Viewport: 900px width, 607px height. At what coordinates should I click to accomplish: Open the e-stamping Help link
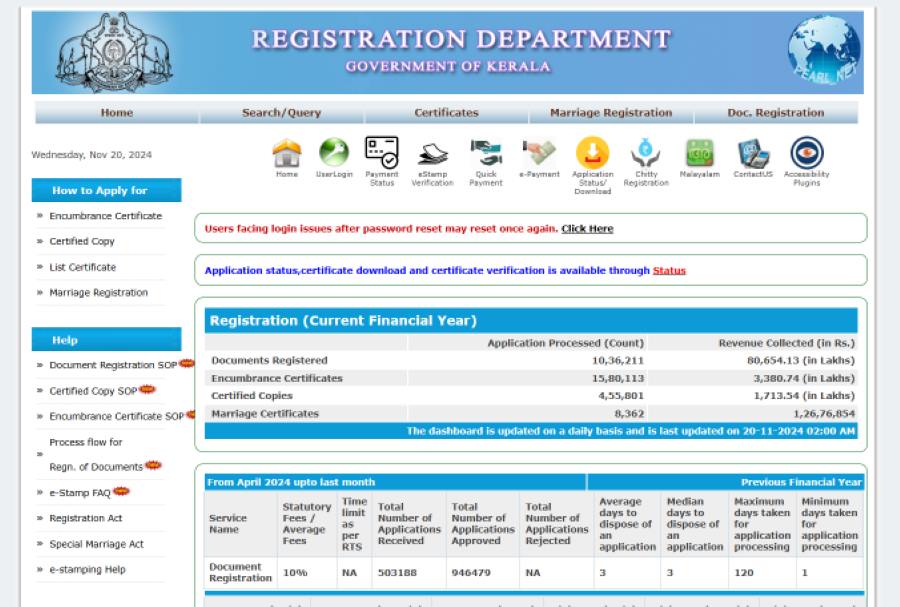pos(87,569)
